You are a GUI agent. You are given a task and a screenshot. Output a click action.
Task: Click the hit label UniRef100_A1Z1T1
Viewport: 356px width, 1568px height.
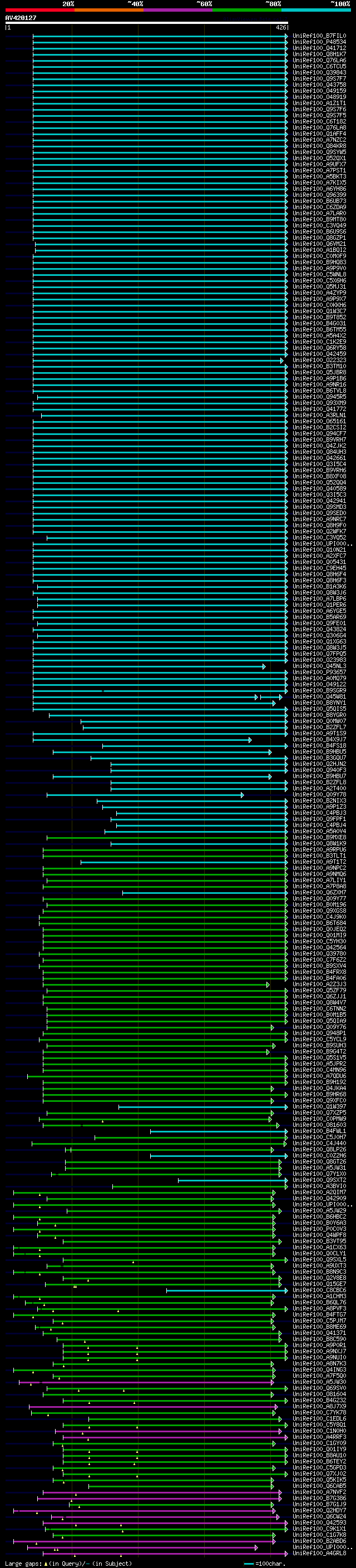click(x=319, y=103)
